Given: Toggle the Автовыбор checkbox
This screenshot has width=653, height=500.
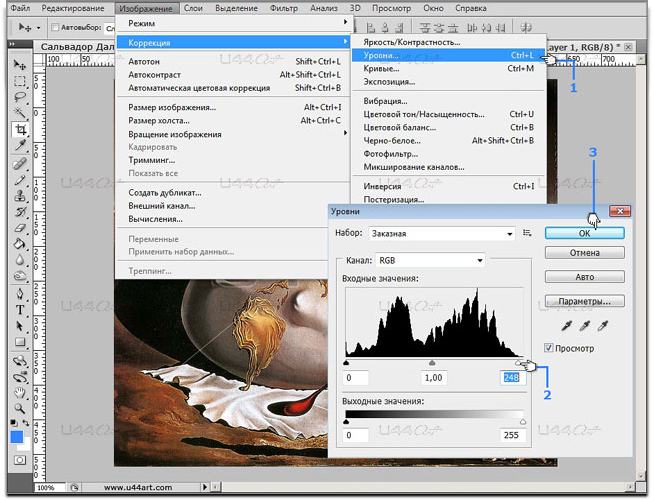Looking at the screenshot, I should (x=55, y=27).
